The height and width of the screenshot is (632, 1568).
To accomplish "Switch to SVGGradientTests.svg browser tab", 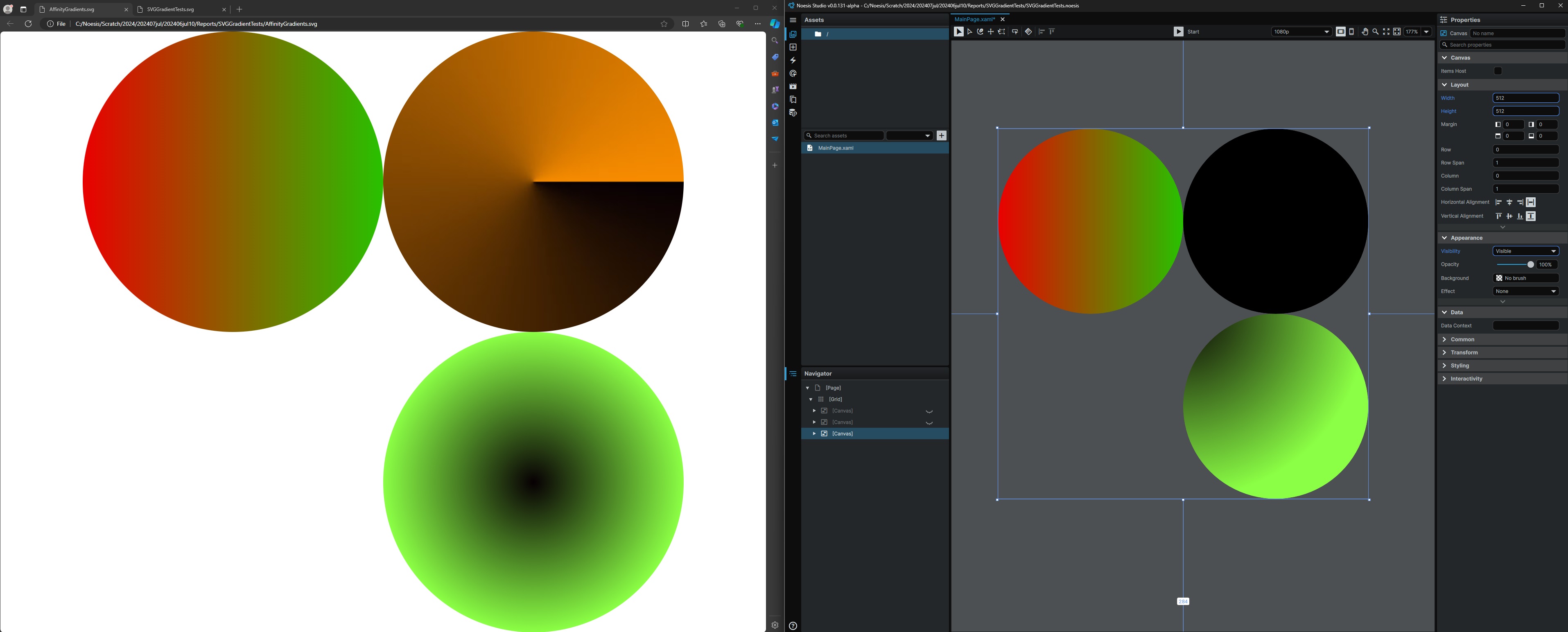I will pos(170,9).
